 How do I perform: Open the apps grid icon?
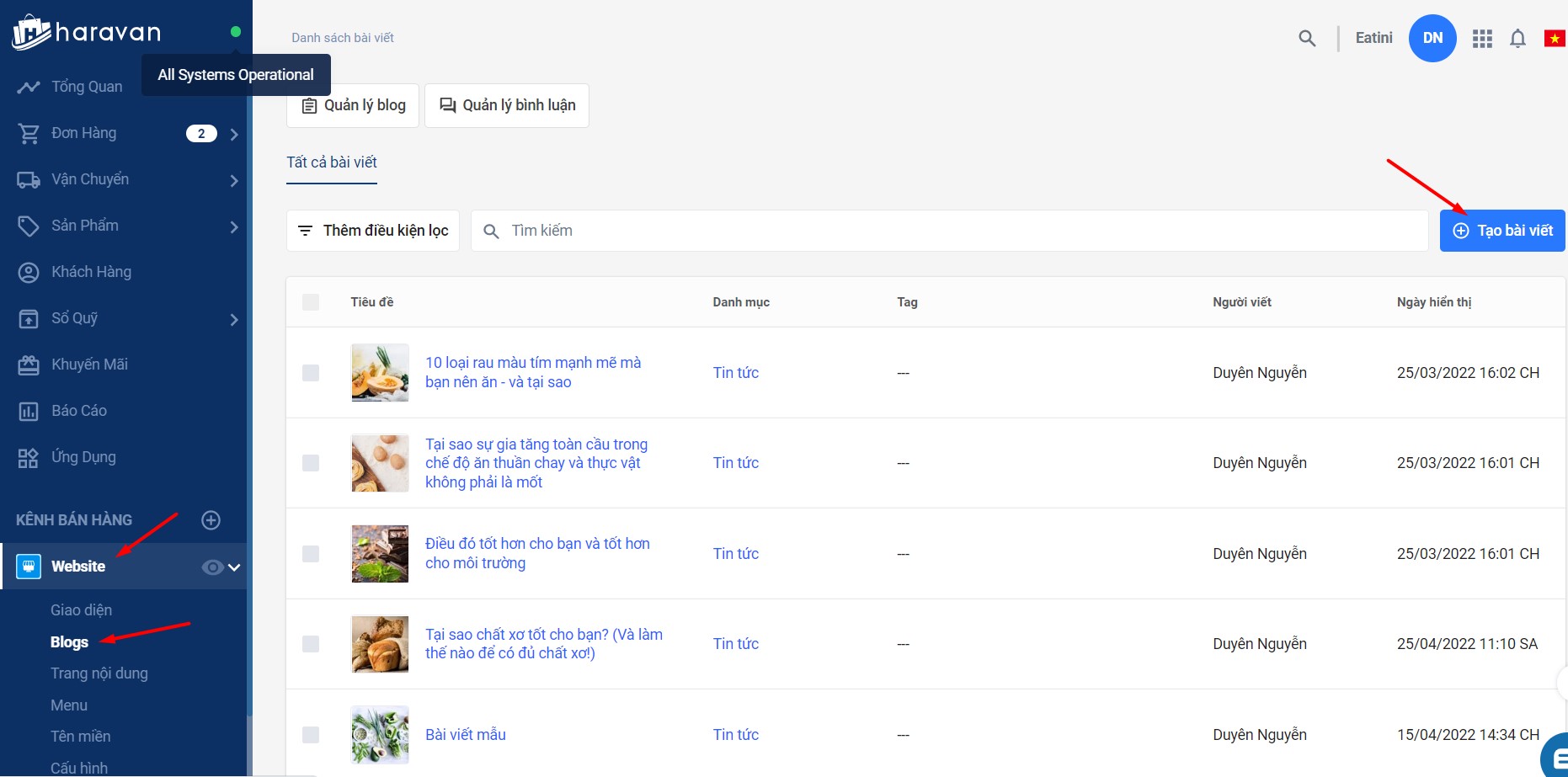pyautogui.click(x=1482, y=39)
